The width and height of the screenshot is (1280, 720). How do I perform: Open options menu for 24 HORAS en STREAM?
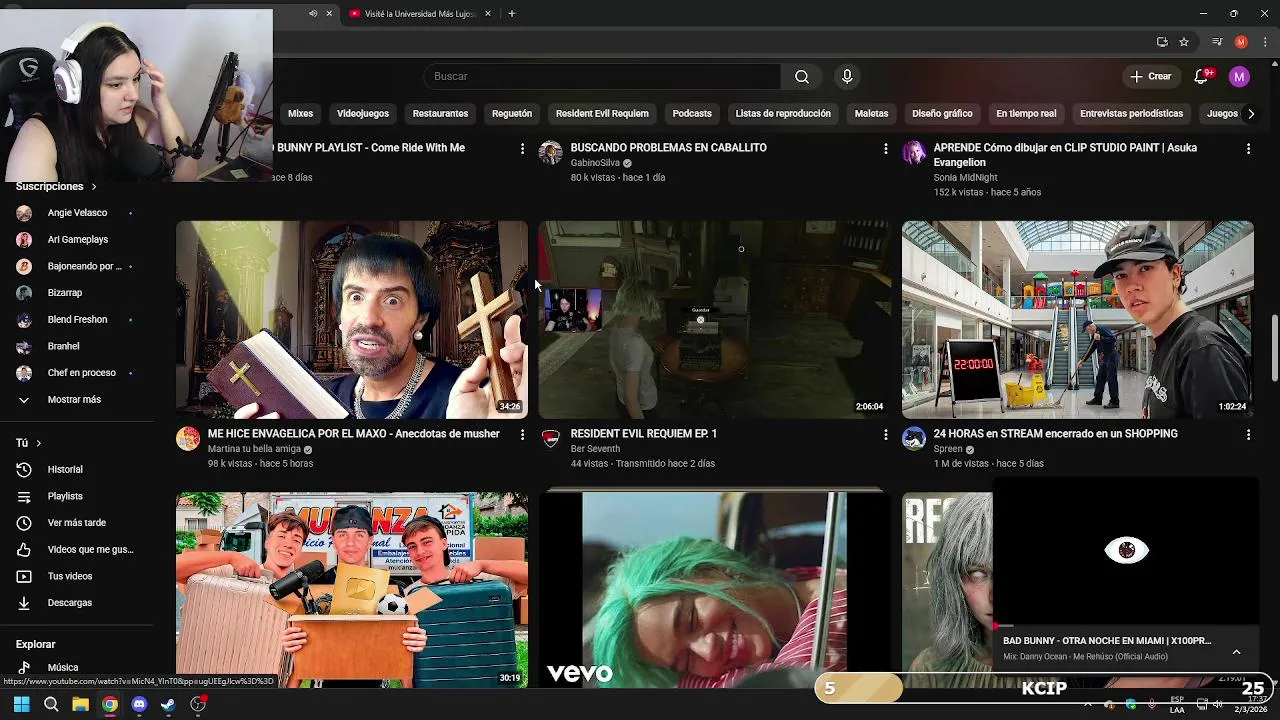(1248, 435)
